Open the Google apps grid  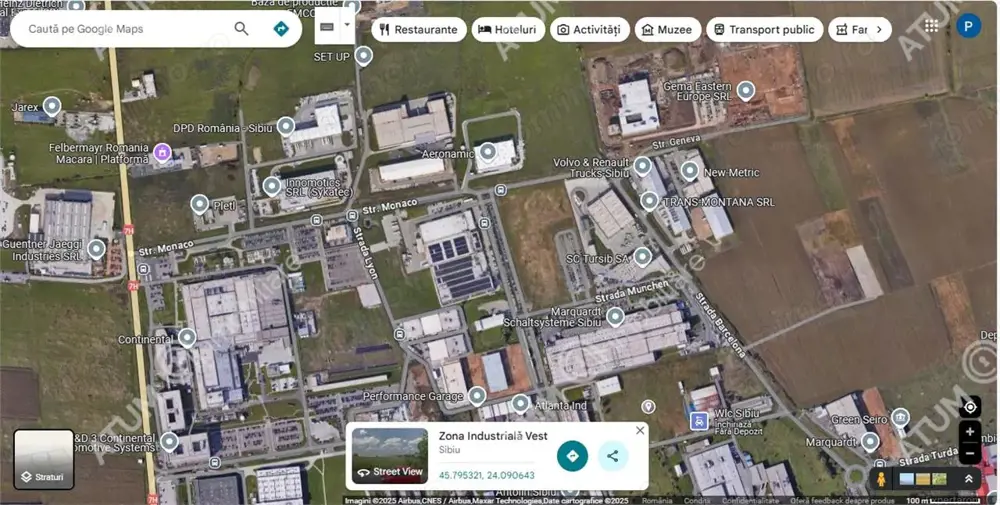931,26
